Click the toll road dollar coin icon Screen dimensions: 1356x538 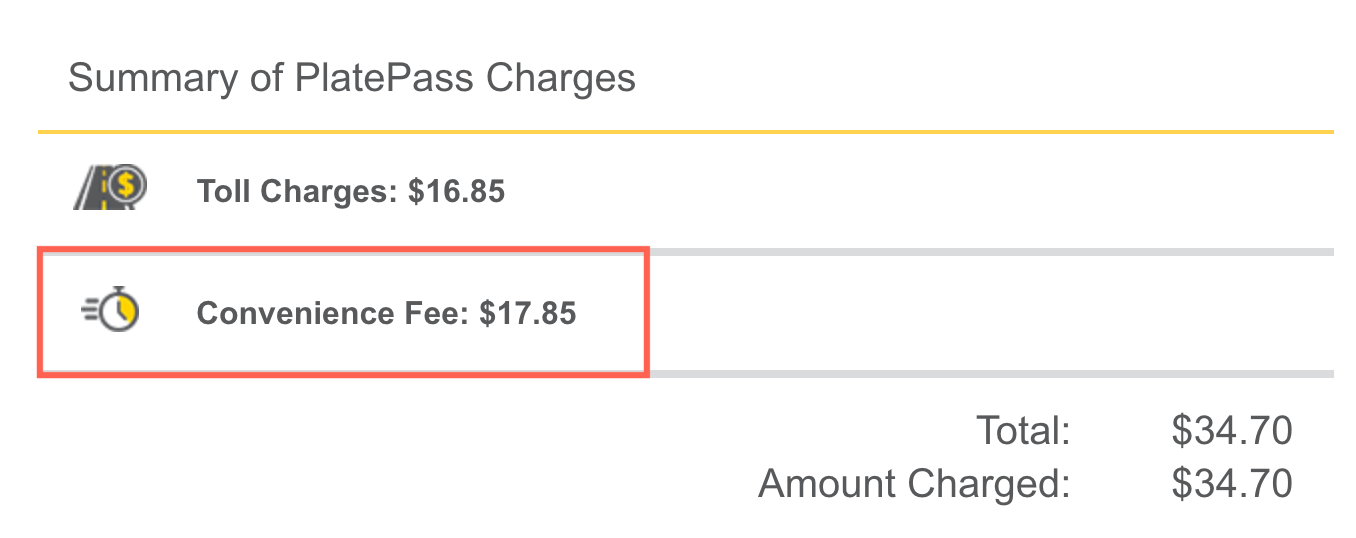(x=110, y=188)
